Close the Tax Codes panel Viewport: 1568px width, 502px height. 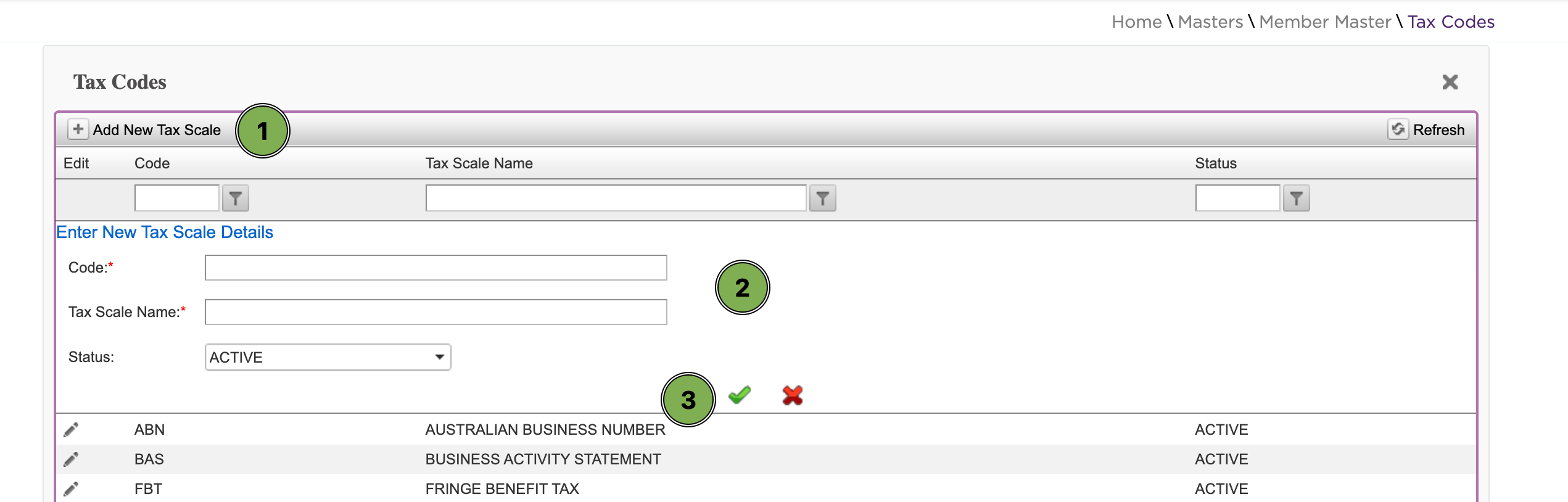click(1450, 82)
